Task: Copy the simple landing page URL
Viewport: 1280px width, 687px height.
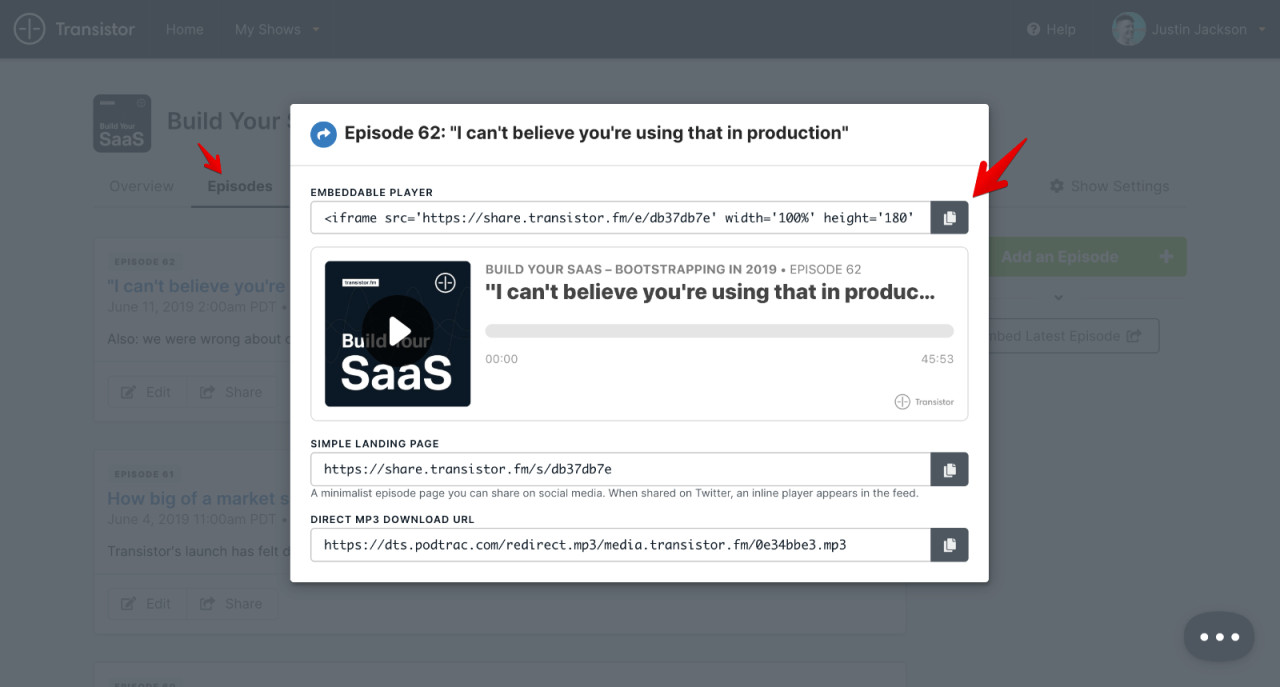Action: 948,469
